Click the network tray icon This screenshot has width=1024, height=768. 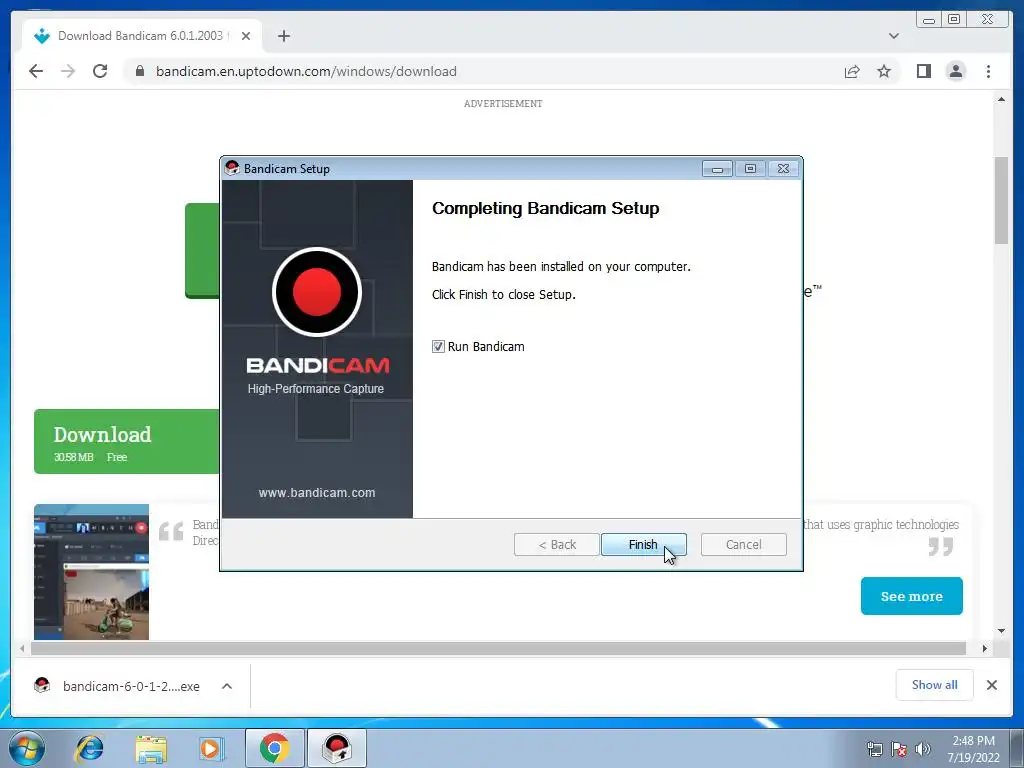pyautogui.click(x=874, y=749)
